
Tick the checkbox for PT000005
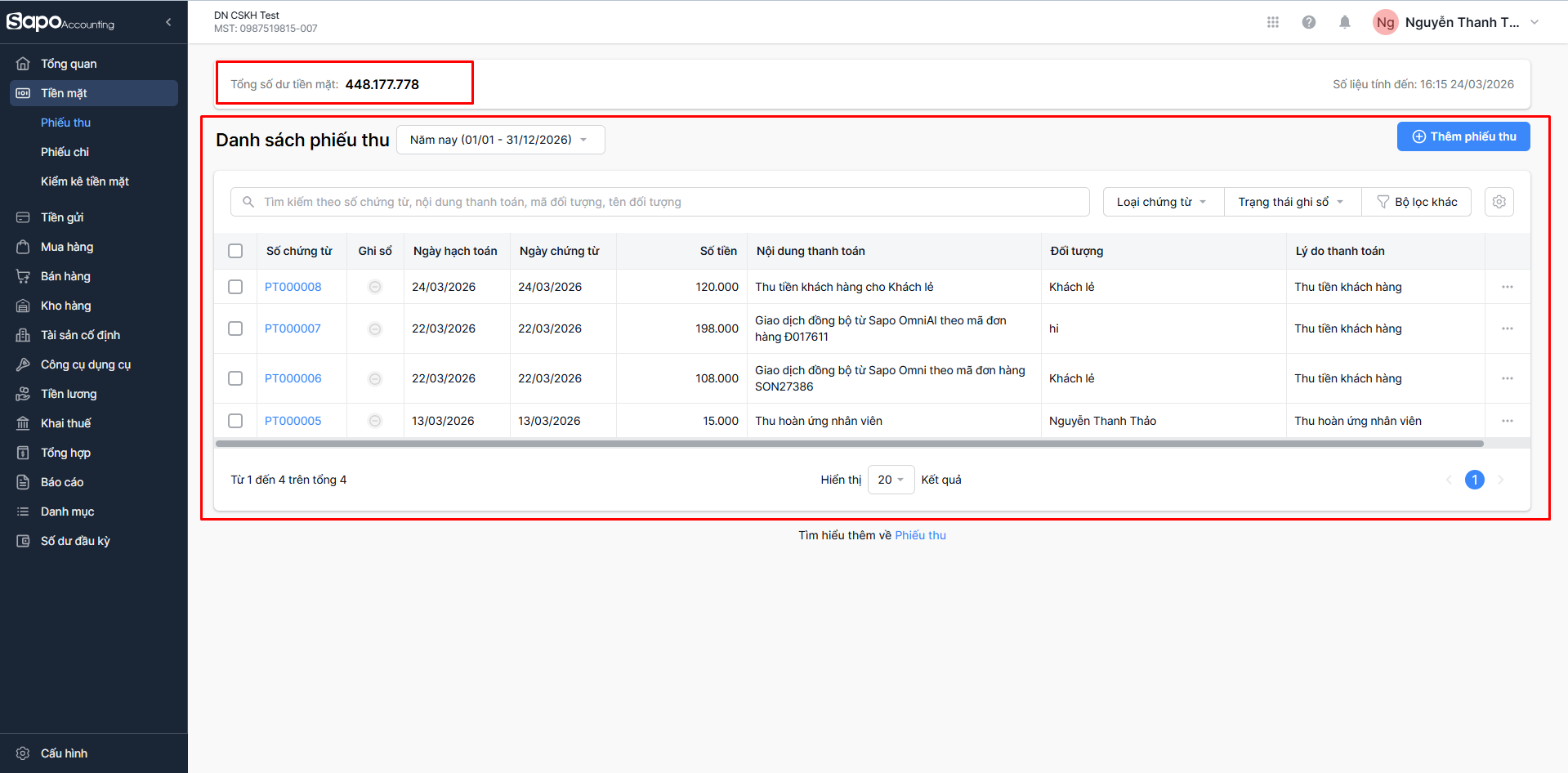(x=235, y=421)
